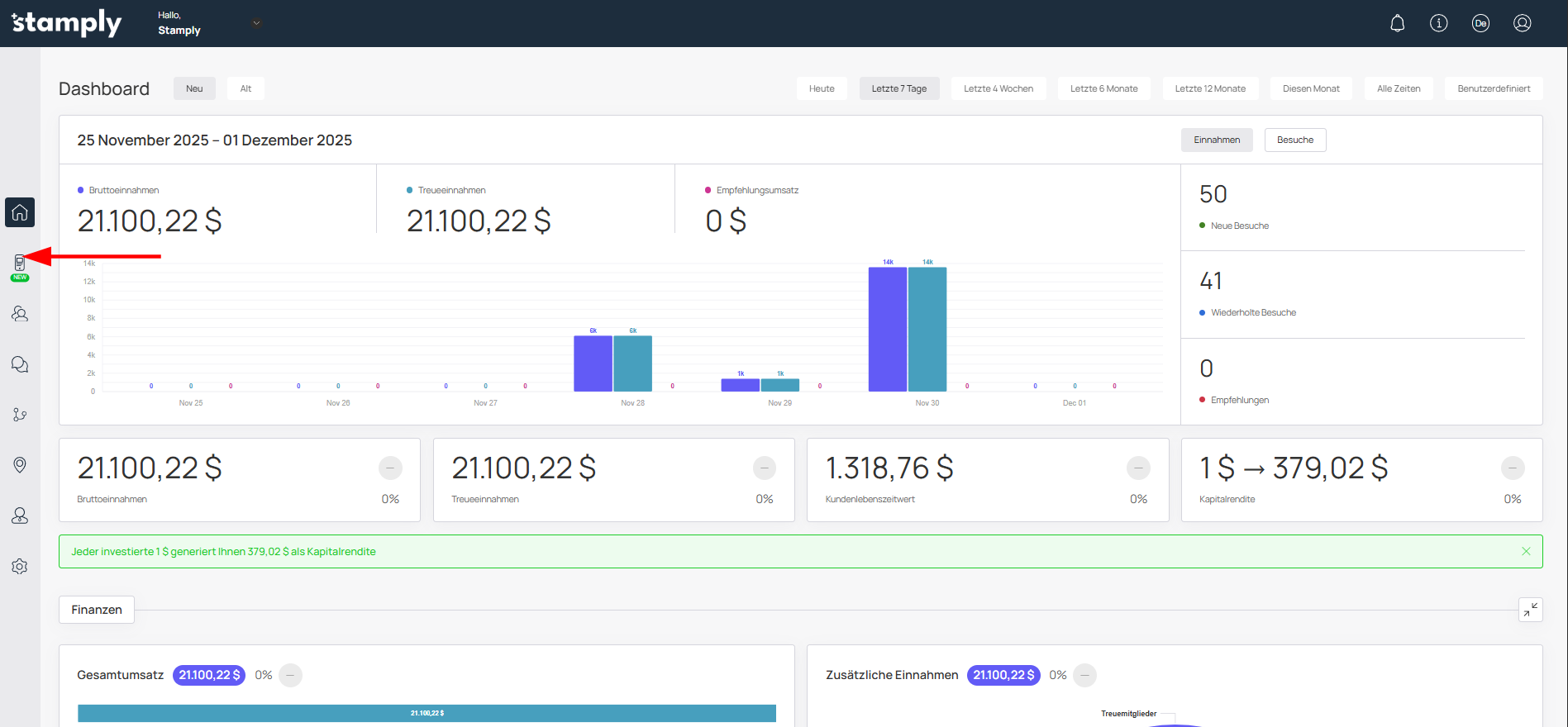The width and height of the screenshot is (1568, 727).
Task: Open the Benutzerdefiniert date range picker
Action: pos(1493,88)
